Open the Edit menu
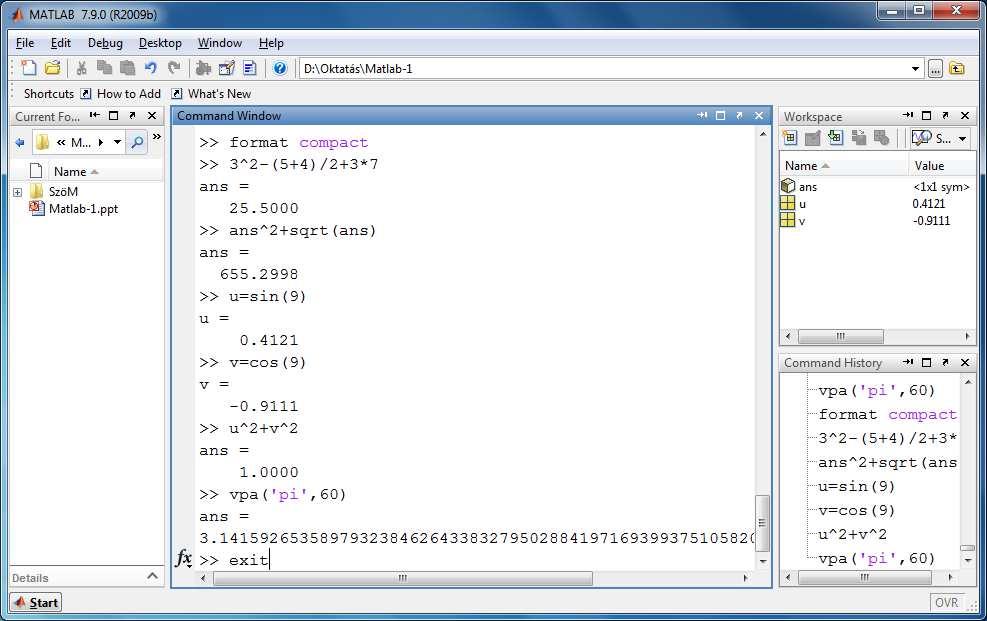Image resolution: width=987 pixels, height=621 pixels. (60, 43)
